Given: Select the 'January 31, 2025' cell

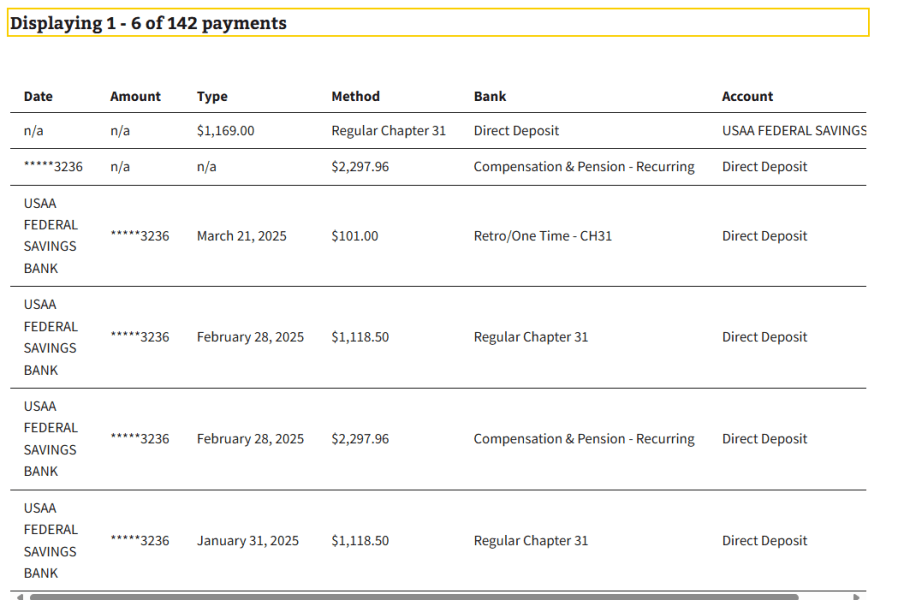Looking at the screenshot, I should [248, 541].
